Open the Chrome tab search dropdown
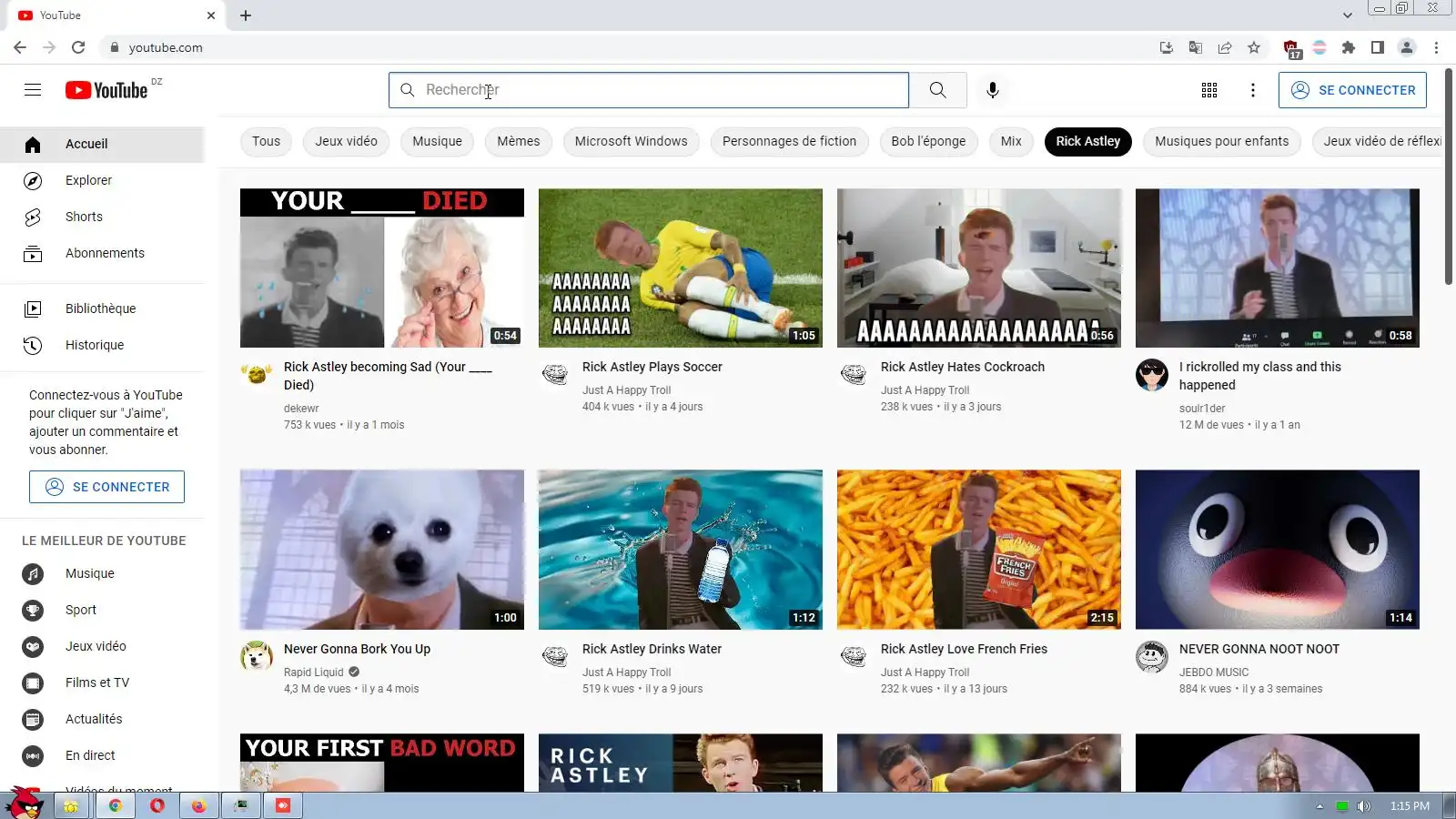Screen dimensions: 1456x819 click(x=1347, y=15)
